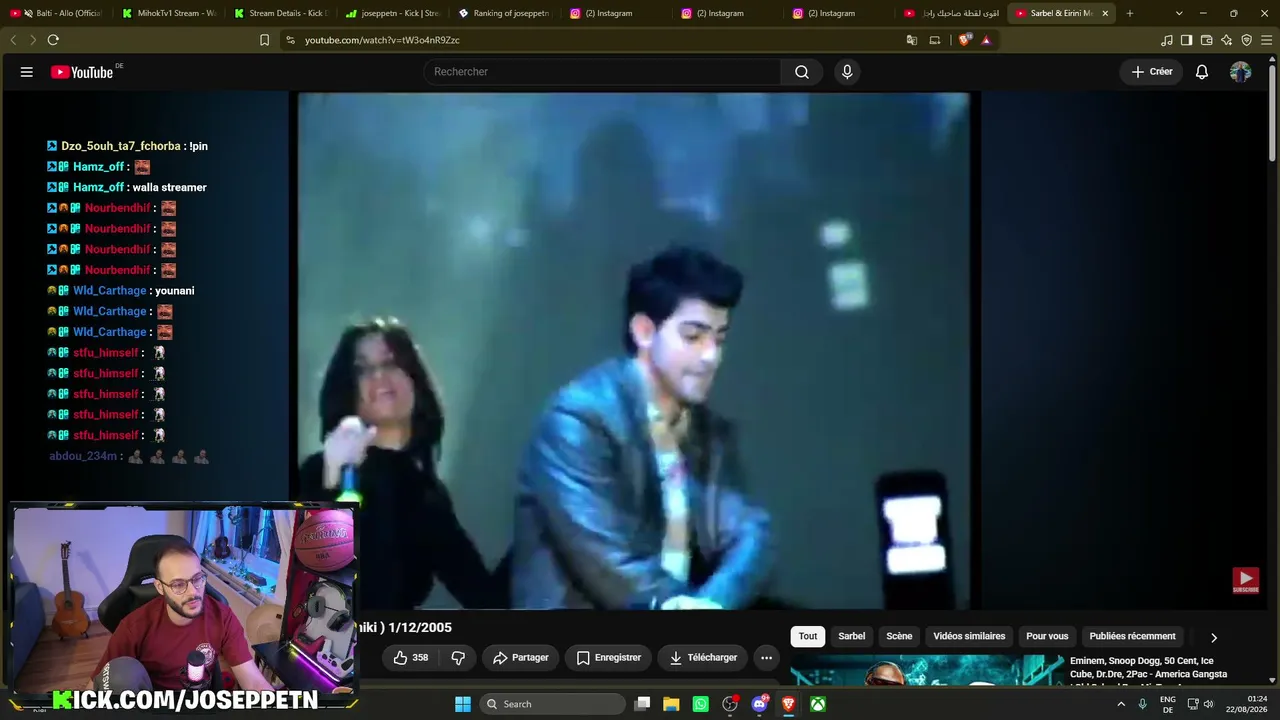This screenshot has height=720, width=1280.
Task: Open the browser main menu
Action: click(1267, 40)
